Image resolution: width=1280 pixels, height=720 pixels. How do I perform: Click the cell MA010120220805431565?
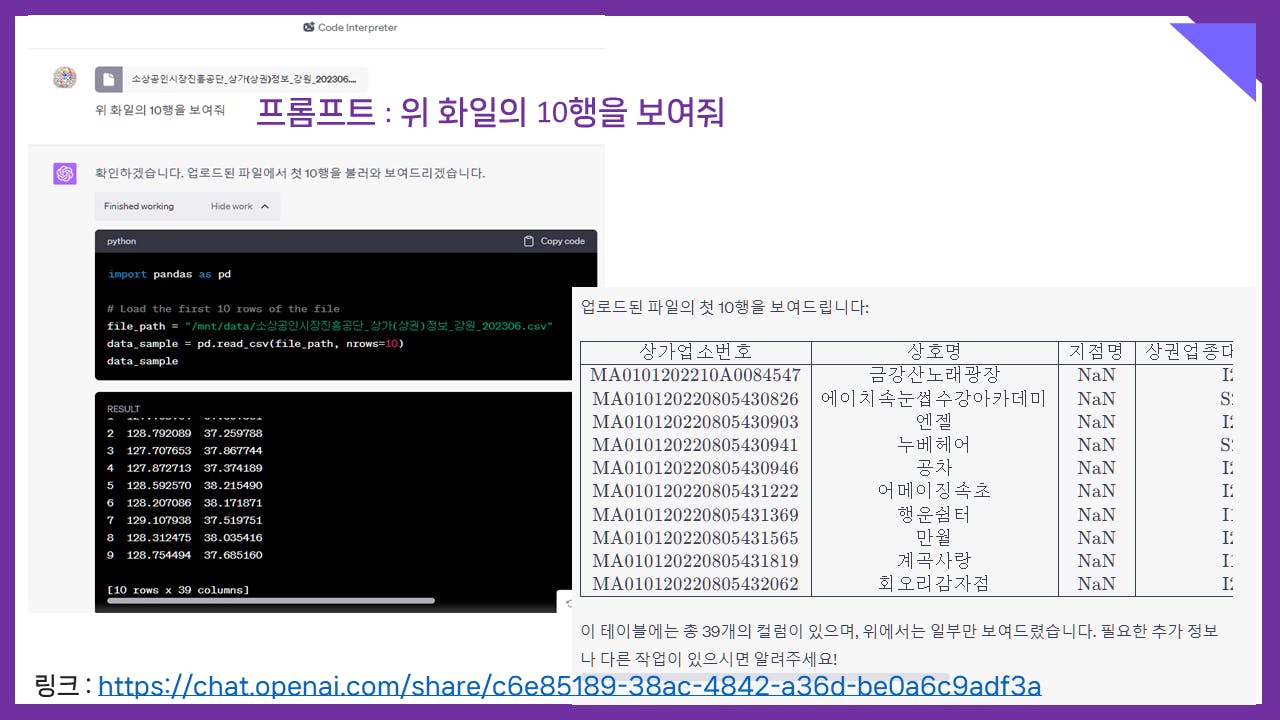click(x=696, y=538)
